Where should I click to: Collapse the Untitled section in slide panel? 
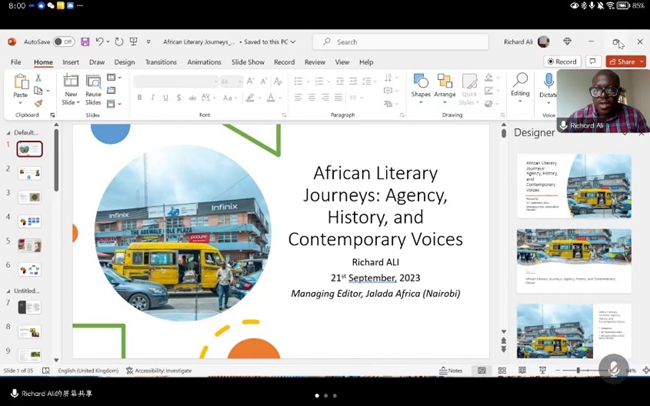tap(8, 291)
